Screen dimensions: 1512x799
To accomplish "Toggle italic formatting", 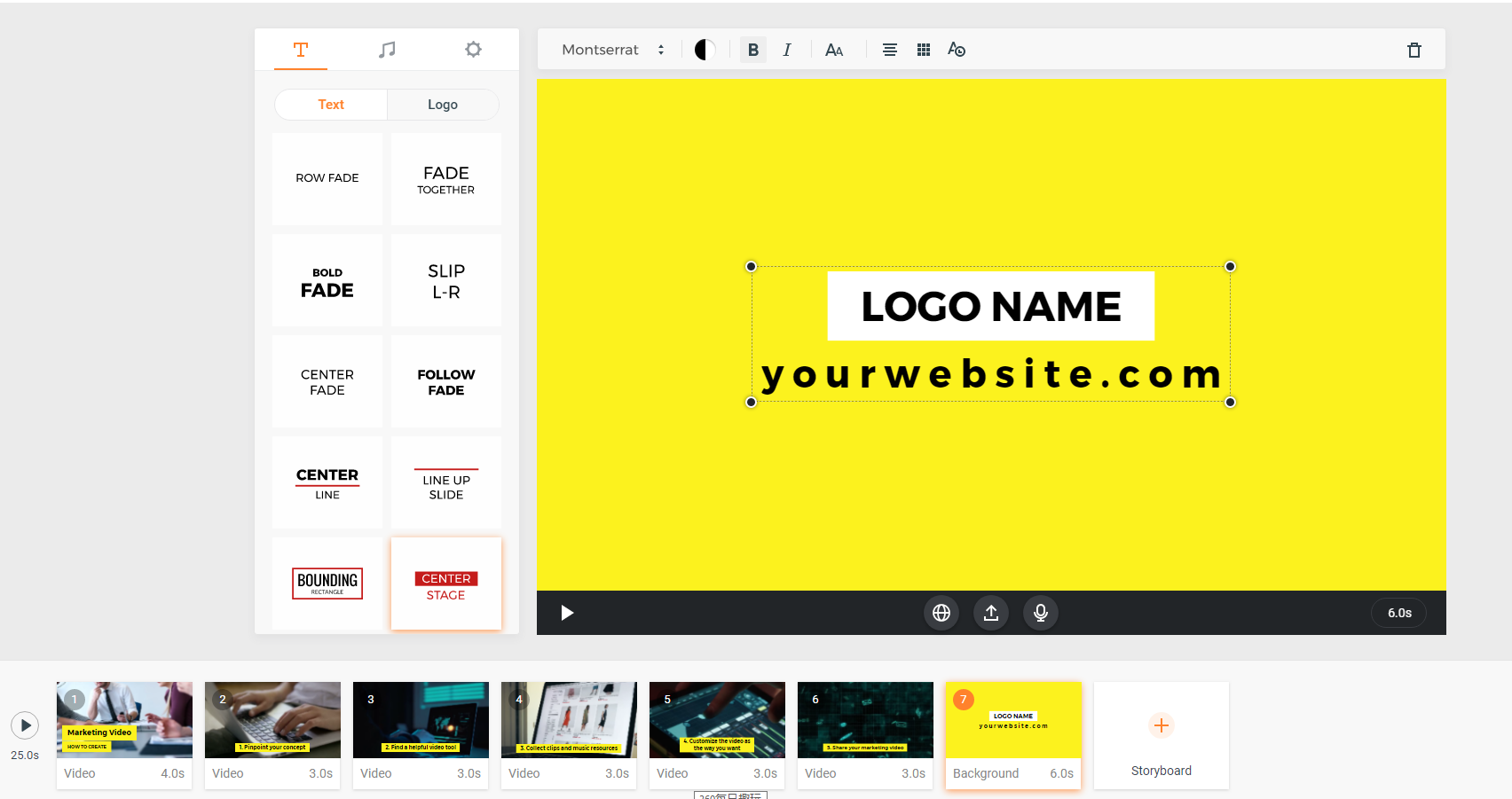I will (x=786, y=50).
